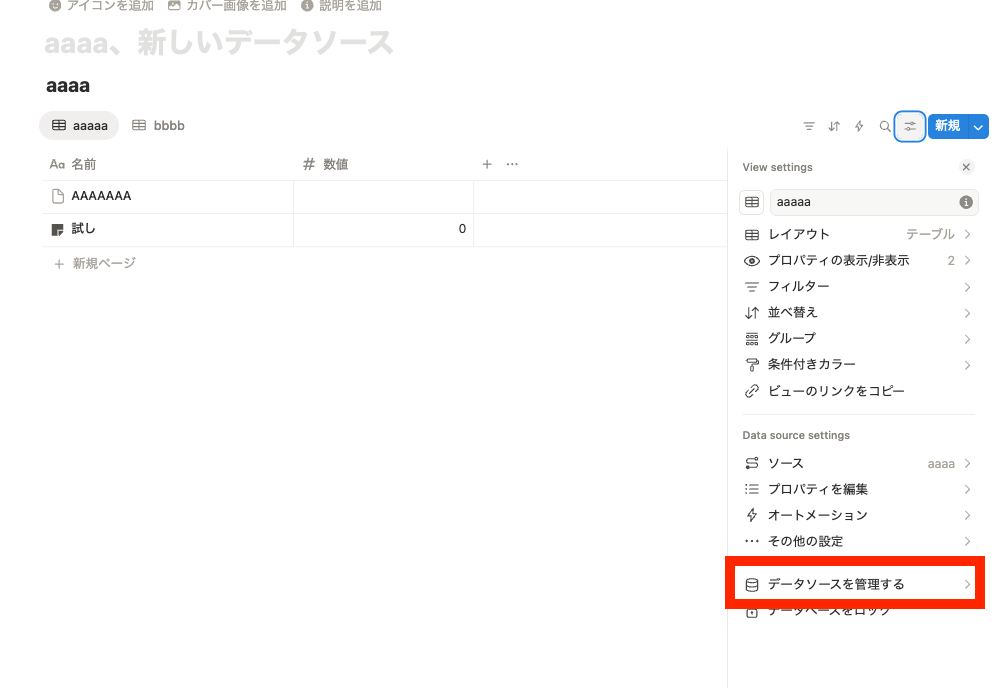Click the blue 新規 button
This screenshot has height=688, width=1001.
tap(946, 126)
